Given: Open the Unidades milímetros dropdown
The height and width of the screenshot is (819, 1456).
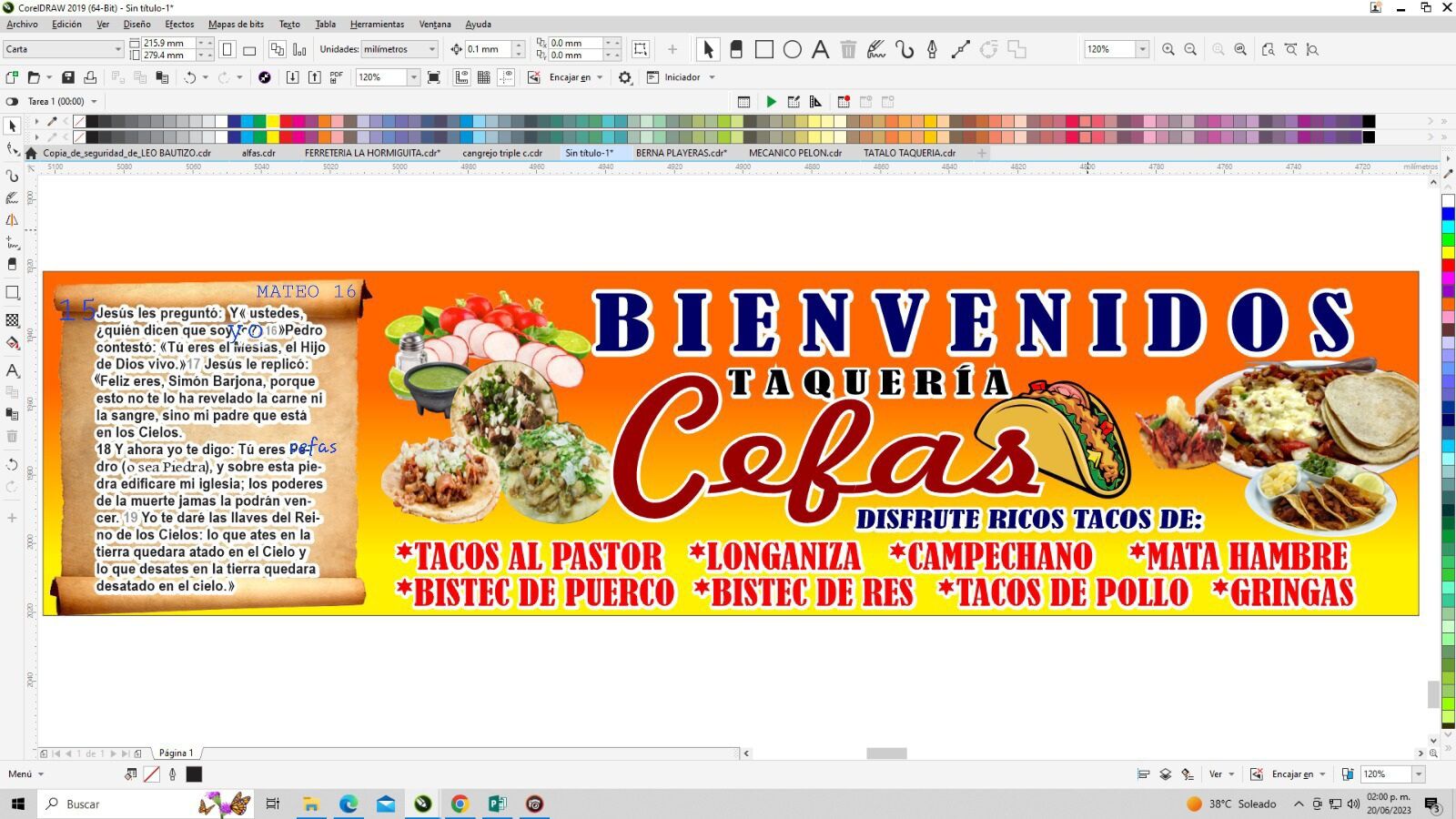Looking at the screenshot, I should 432,49.
